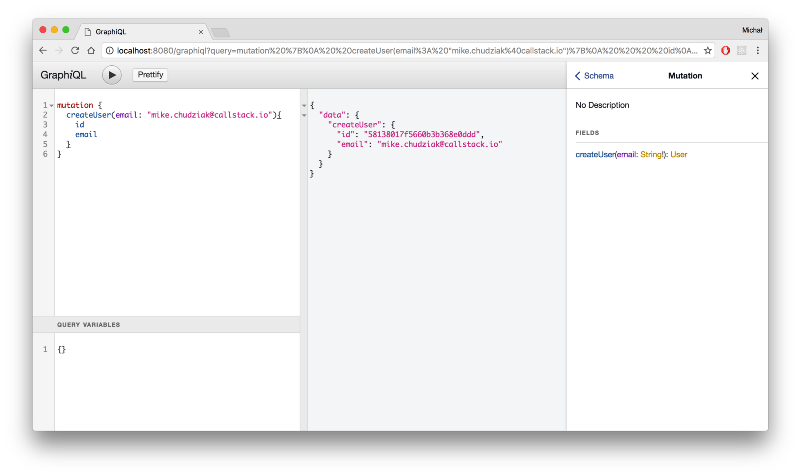Open the User return type link
This screenshot has width=800, height=476.
coord(679,155)
